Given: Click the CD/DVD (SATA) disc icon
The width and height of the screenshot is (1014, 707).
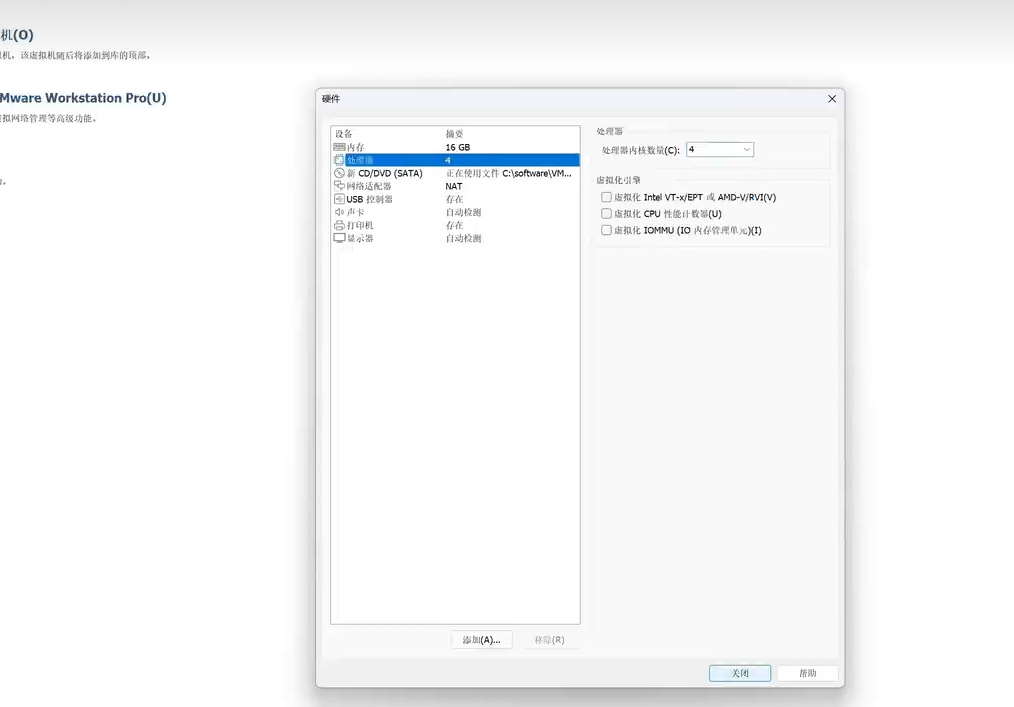Looking at the screenshot, I should 339,173.
